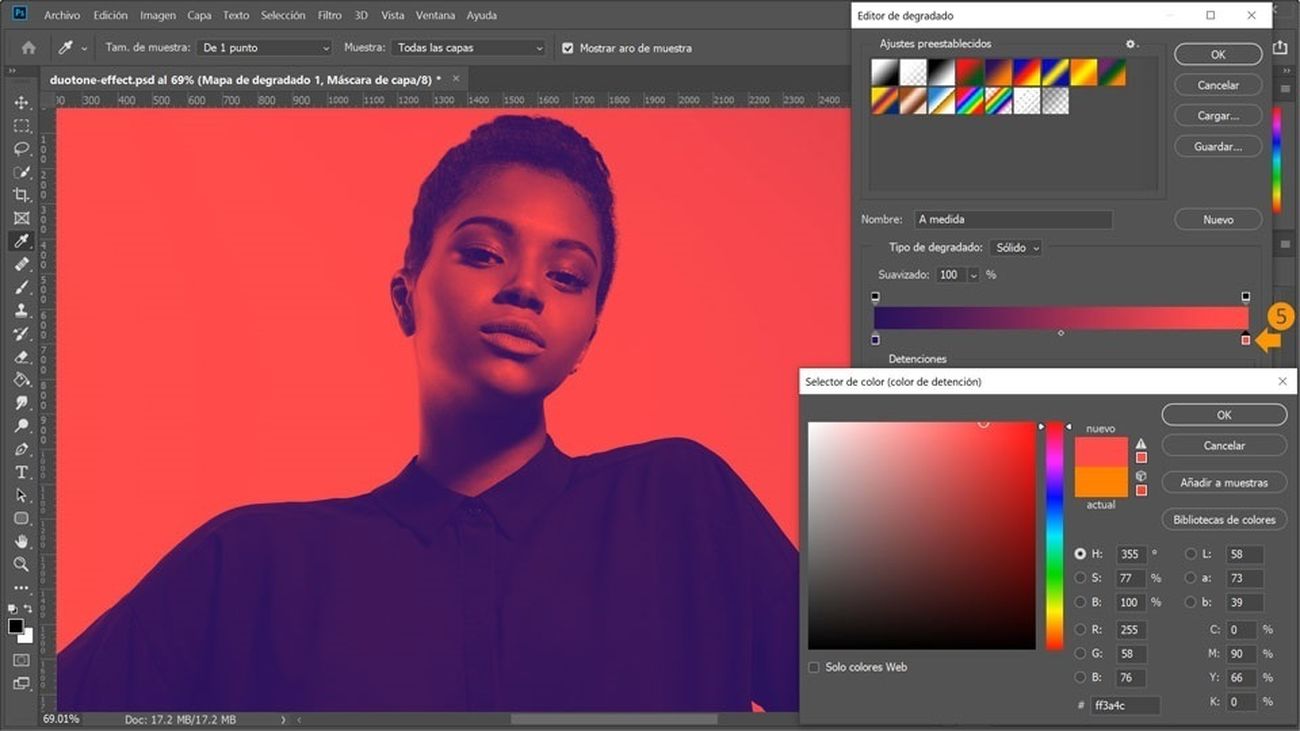This screenshot has width=1300, height=731.
Task: Select the Hand tool
Action: pos(21,541)
